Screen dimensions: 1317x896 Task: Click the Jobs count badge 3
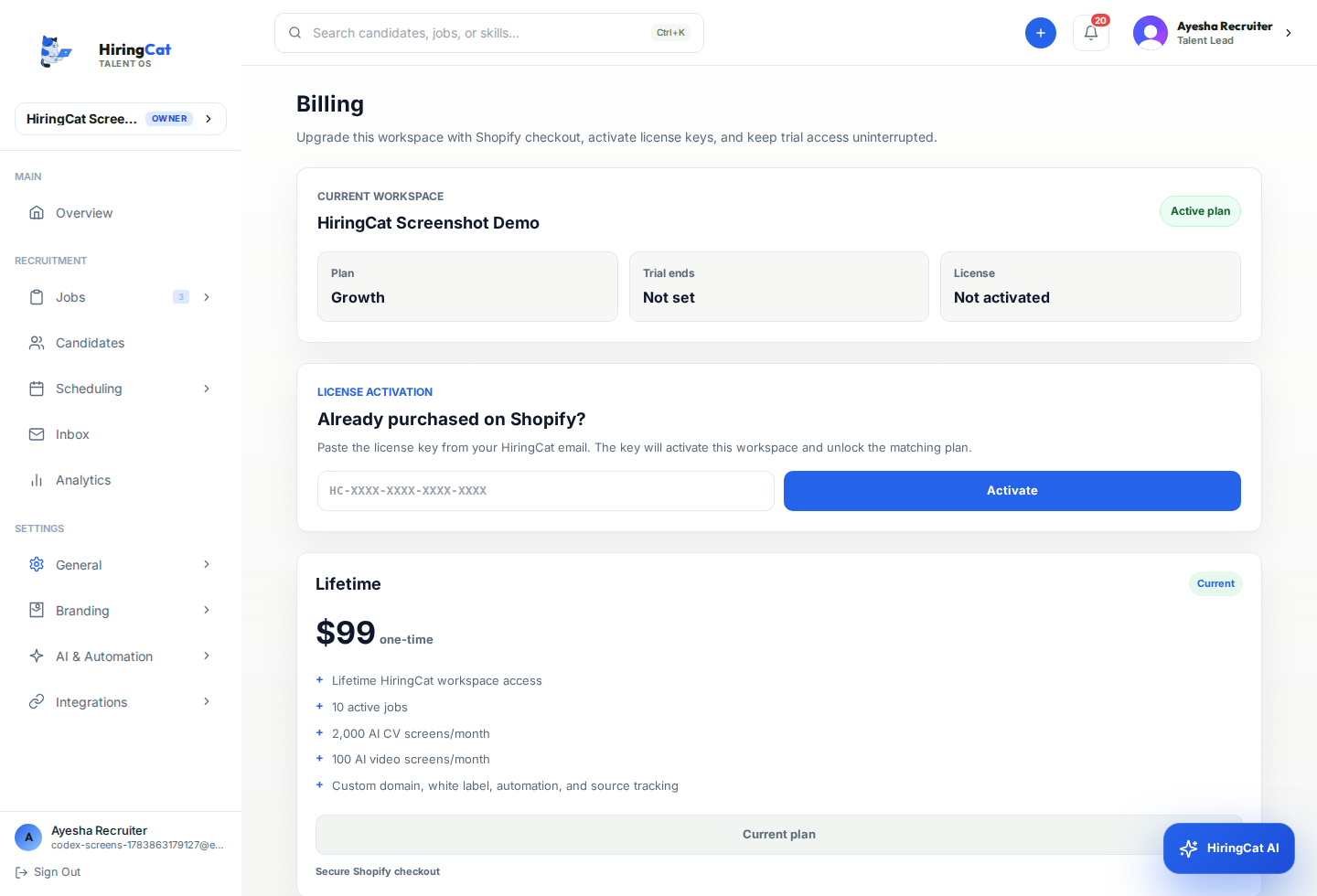pos(181,297)
